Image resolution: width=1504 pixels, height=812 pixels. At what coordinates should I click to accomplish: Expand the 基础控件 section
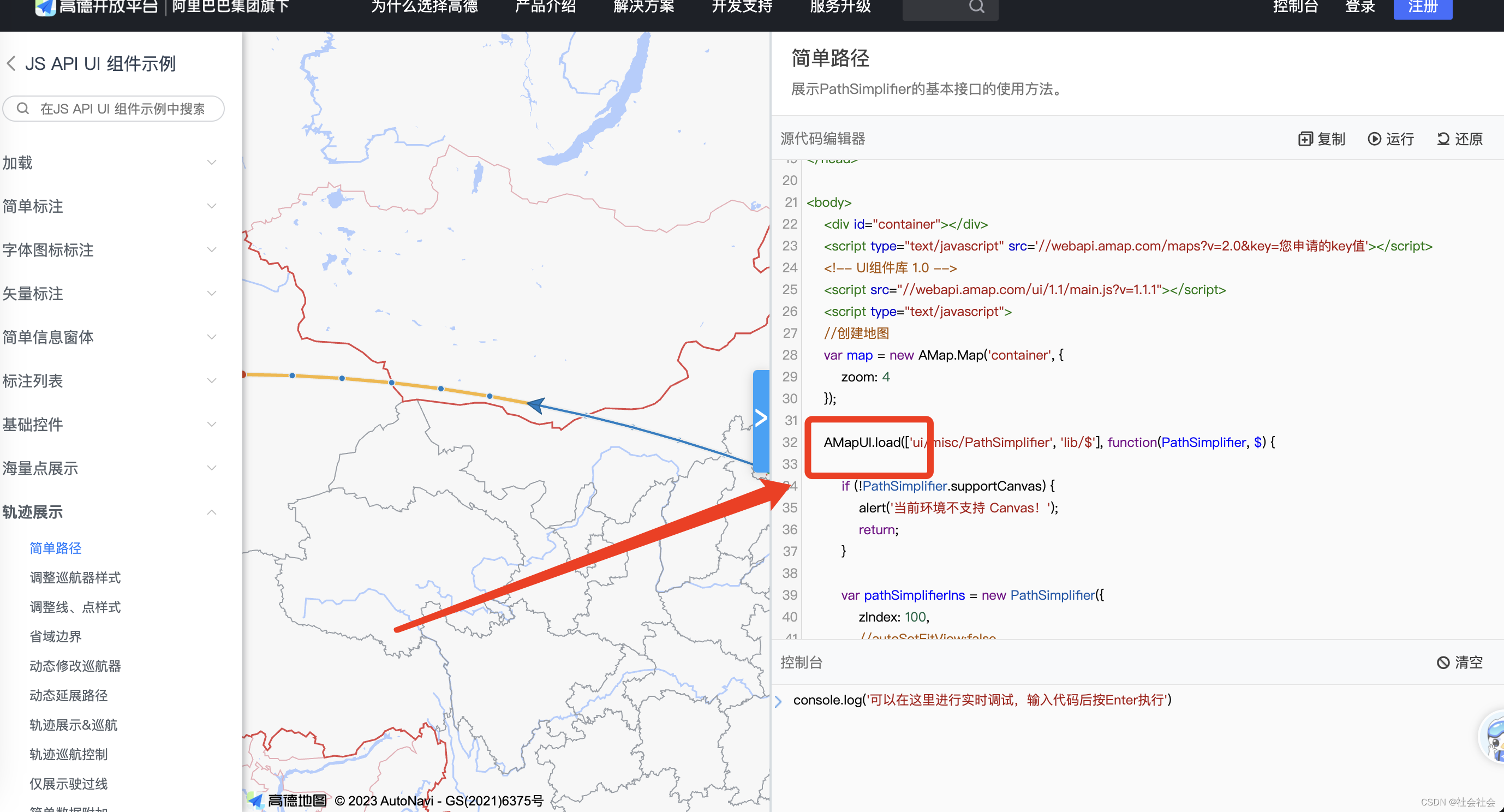coord(110,425)
